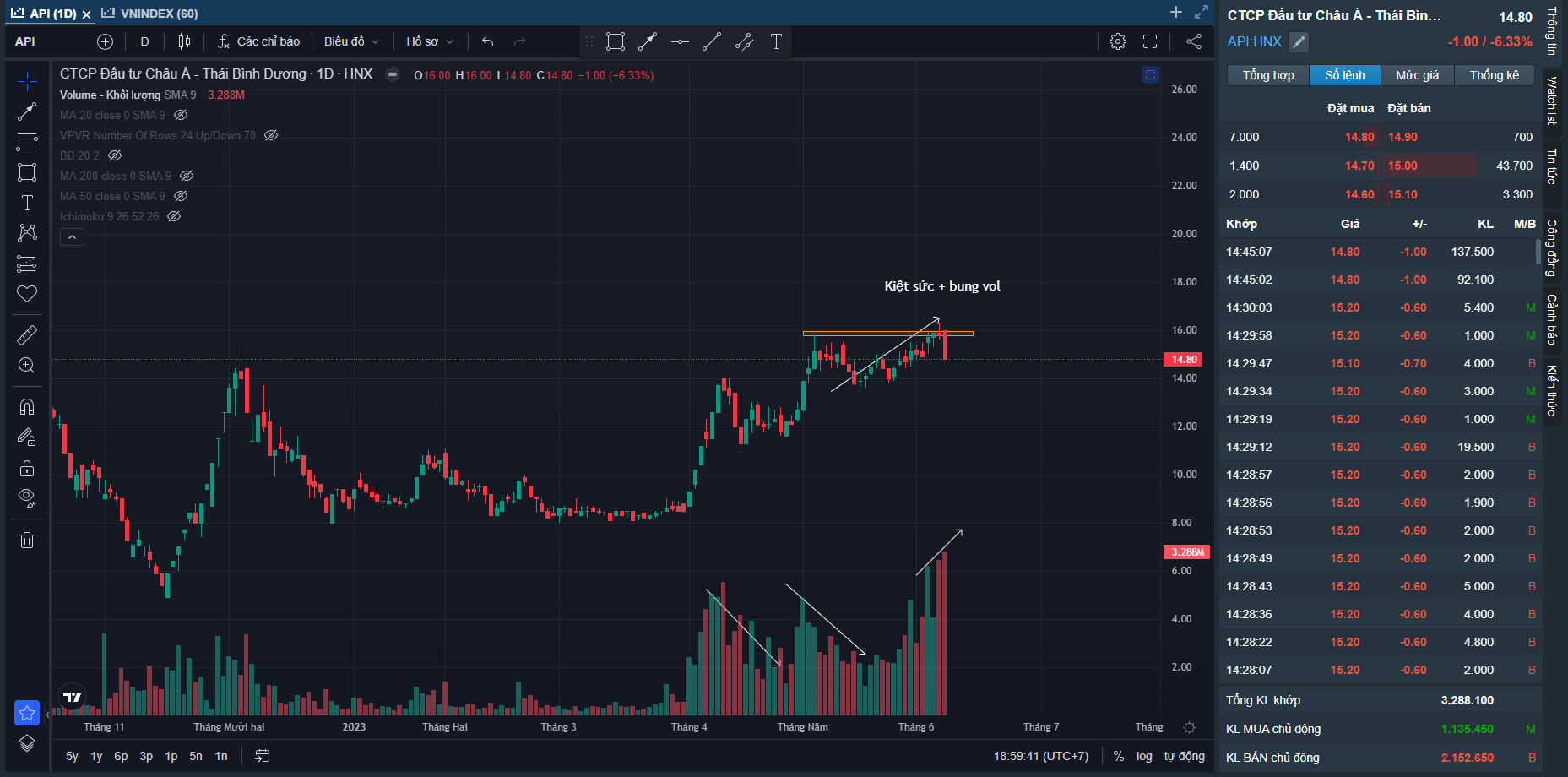Viewport: 1568px width, 777px height.
Task: Open the object tree layers icon
Action: tap(27, 743)
